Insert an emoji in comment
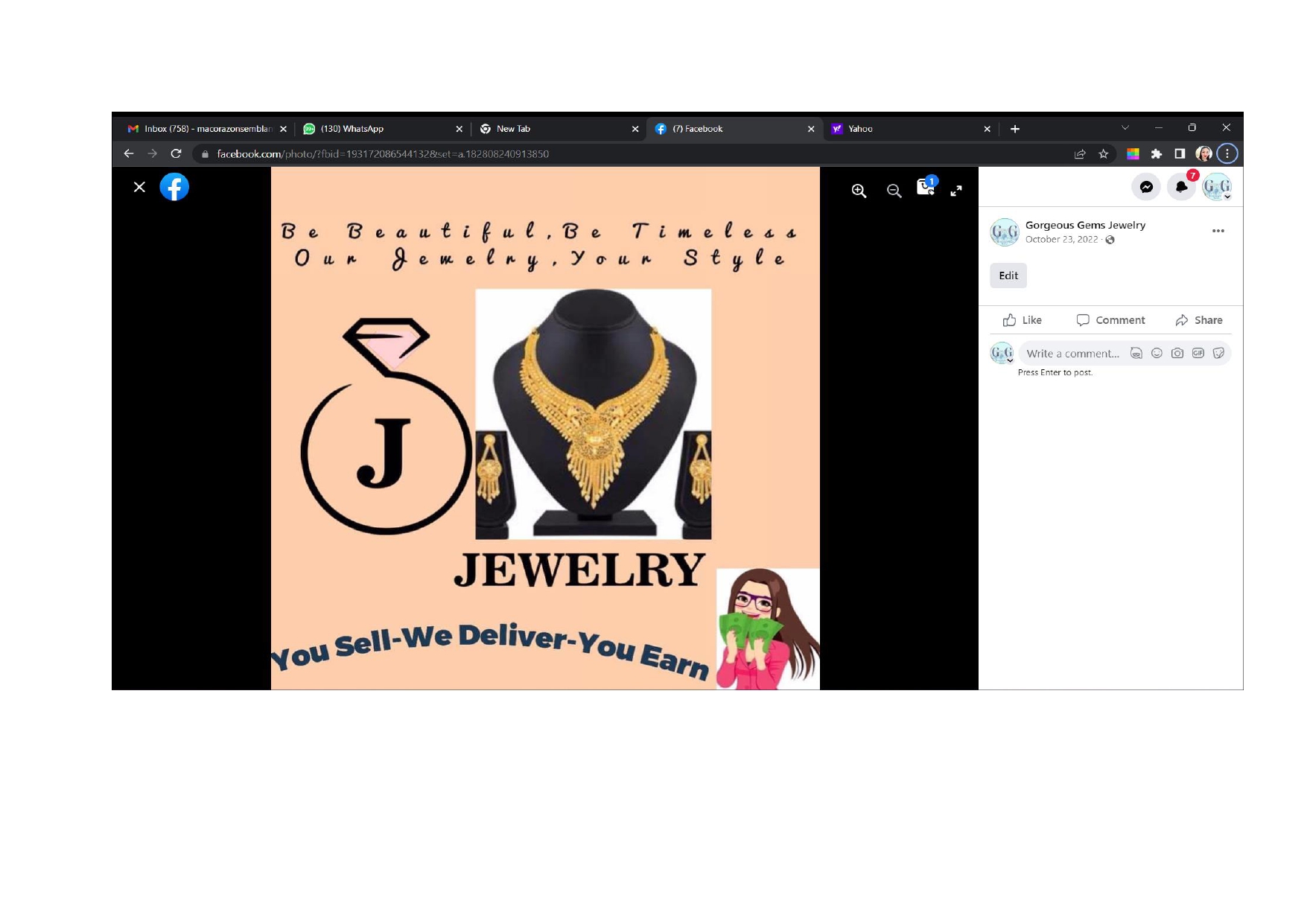The image size is (1307, 924). [1157, 353]
